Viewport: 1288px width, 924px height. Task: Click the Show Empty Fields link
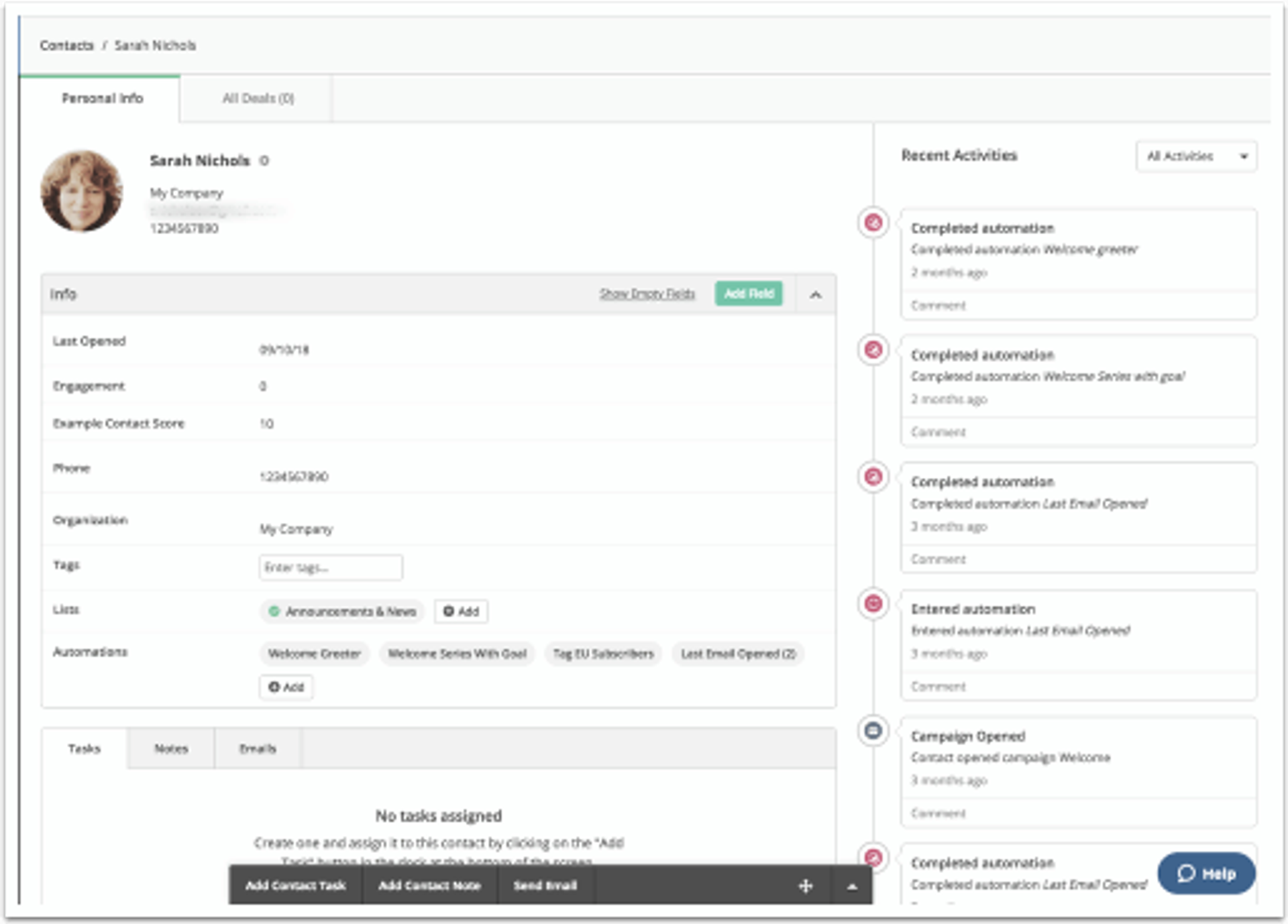pos(647,294)
